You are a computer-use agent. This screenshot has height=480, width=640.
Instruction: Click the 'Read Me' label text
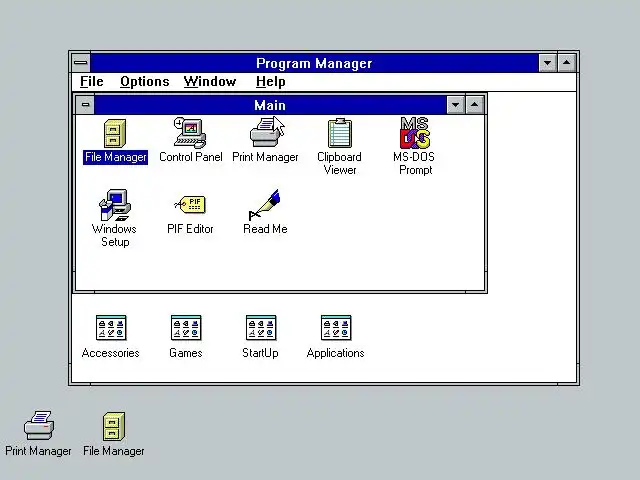click(x=265, y=229)
